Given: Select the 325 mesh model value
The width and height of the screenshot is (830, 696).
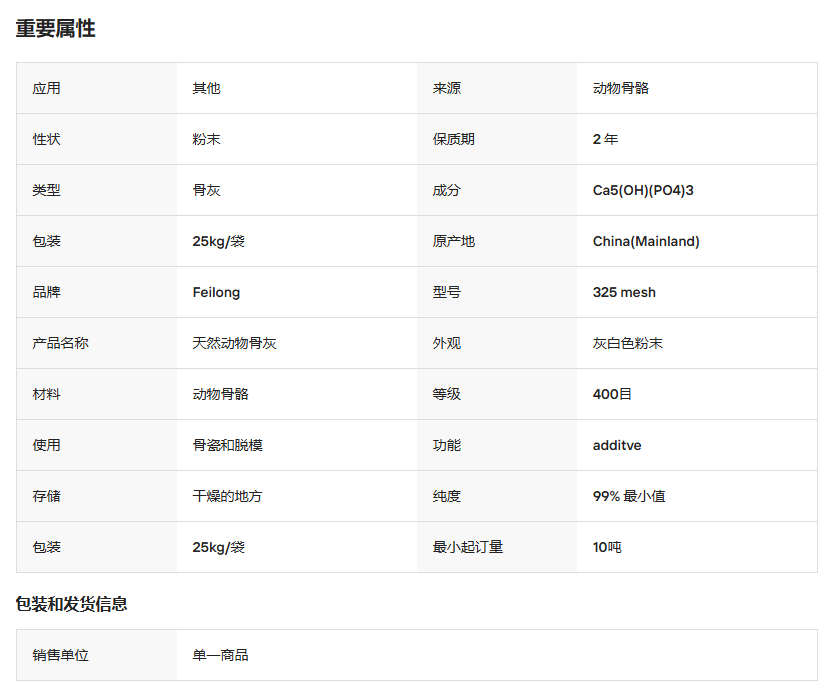Looking at the screenshot, I should tap(624, 292).
